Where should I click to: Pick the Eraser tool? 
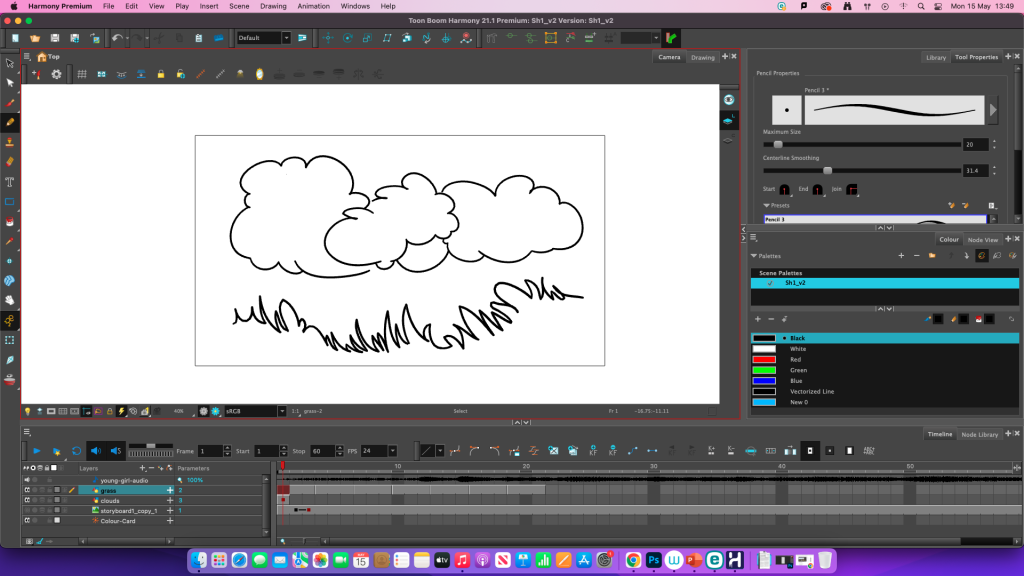tap(10, 161)
